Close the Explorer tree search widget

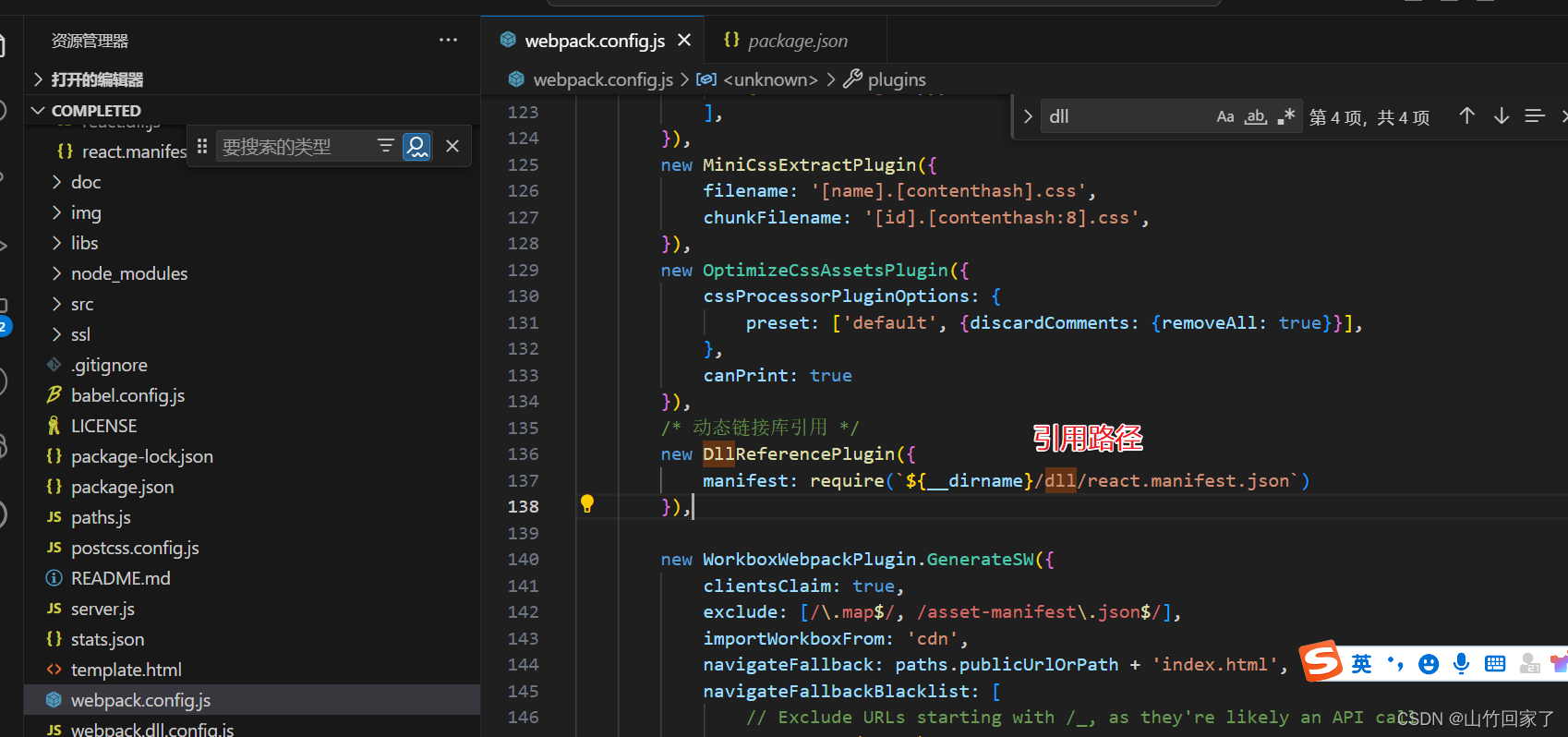(x=452, y=146)
